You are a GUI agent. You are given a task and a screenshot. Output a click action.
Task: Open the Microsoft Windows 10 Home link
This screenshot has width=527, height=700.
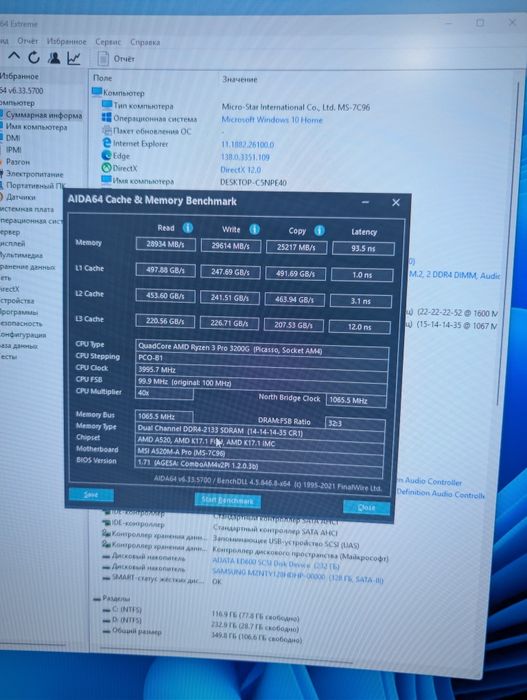(272, 120)
